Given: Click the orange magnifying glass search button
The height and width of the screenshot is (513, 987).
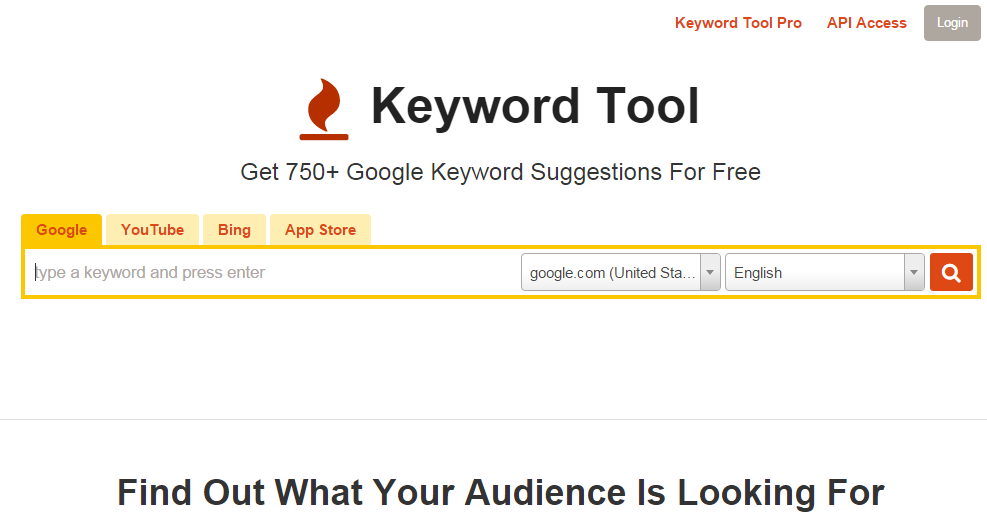Looking at the screenshot, I should pyautogui.click(x=951, y=272).
